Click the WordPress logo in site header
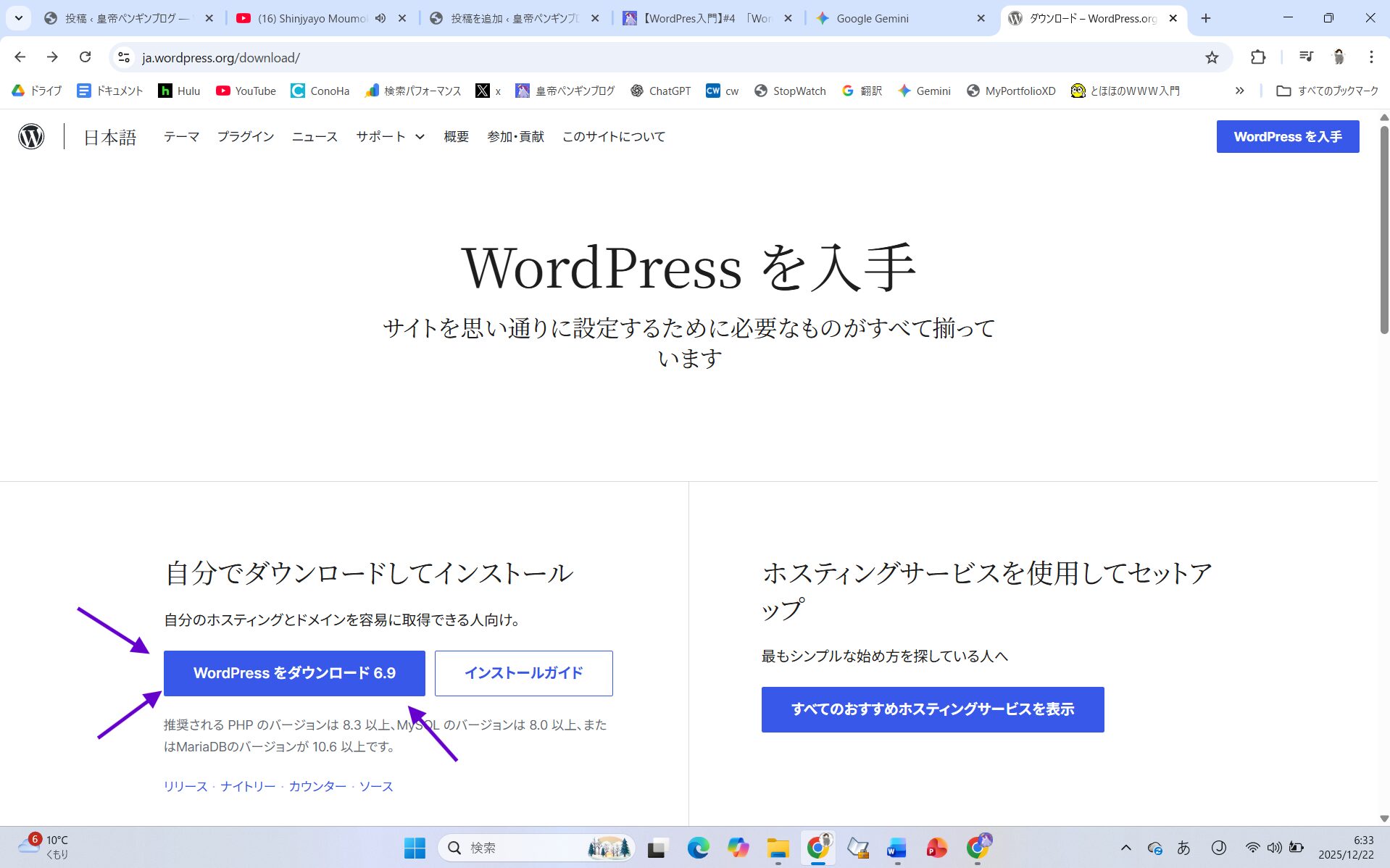Screen dimensions: 1390x868 (31, 136)
